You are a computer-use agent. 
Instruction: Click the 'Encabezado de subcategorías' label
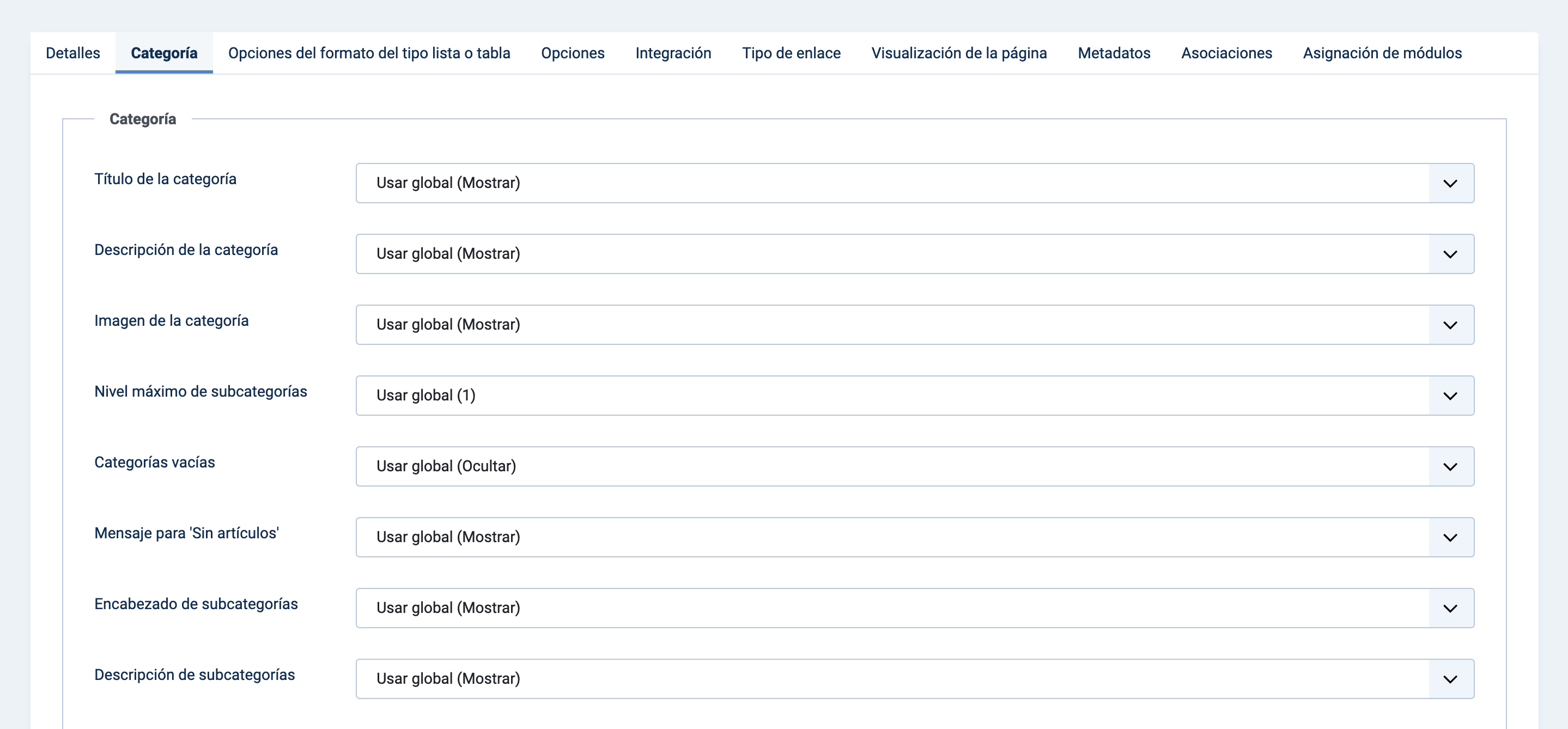[x=196, y=604]
